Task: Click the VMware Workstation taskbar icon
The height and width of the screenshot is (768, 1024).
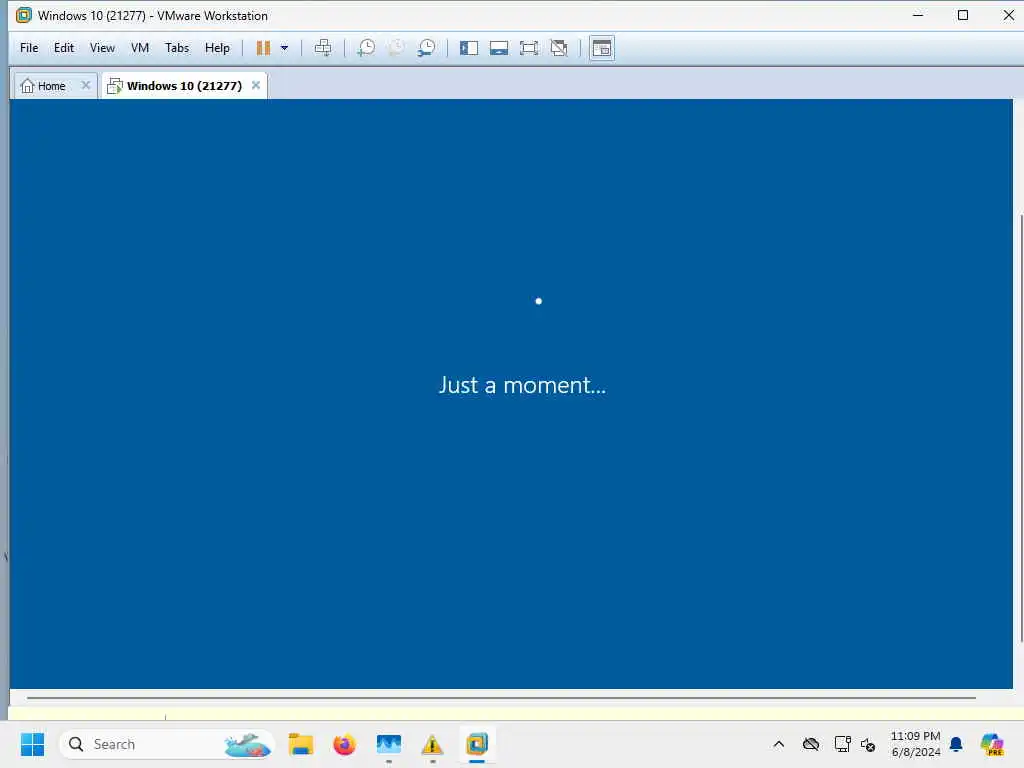Action: point(477,744)
